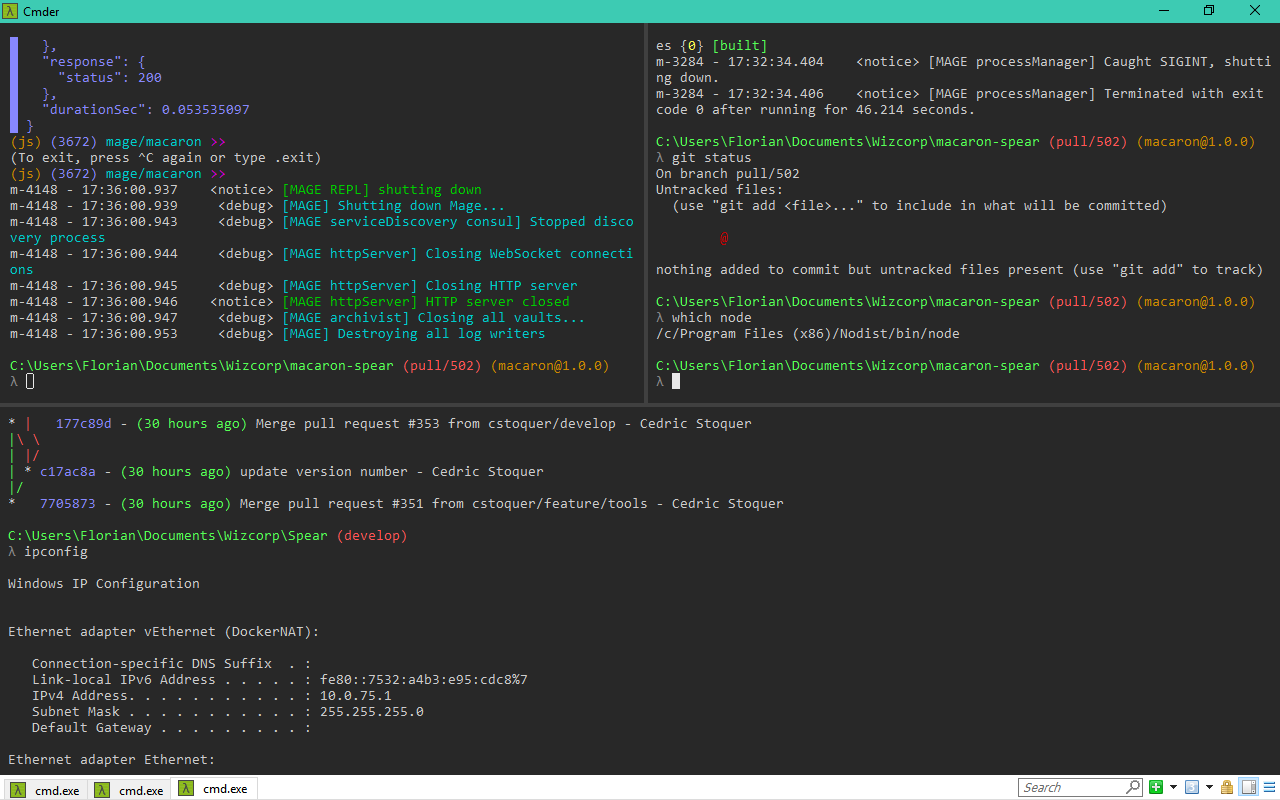Viewport: 1280px width, 800px height.
Task: Open the hamburger settings menu
Action: pyautogui.click(x=1268, y=788)
